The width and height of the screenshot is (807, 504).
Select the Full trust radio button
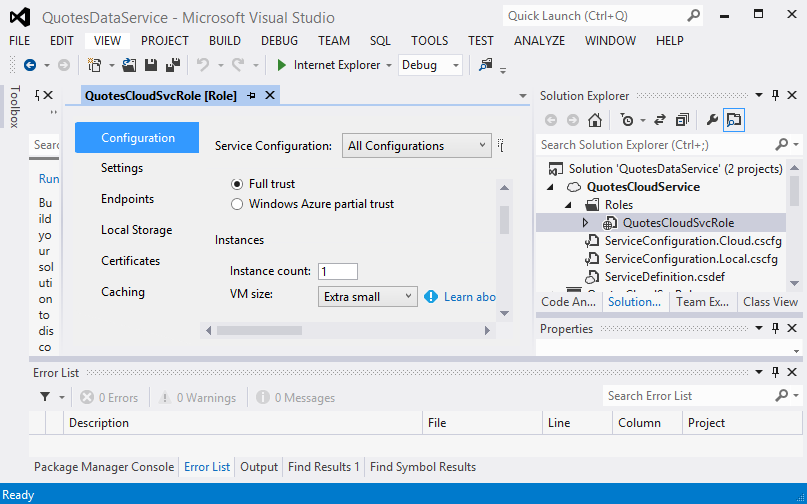pyautogui.click(x=237, y=184)
